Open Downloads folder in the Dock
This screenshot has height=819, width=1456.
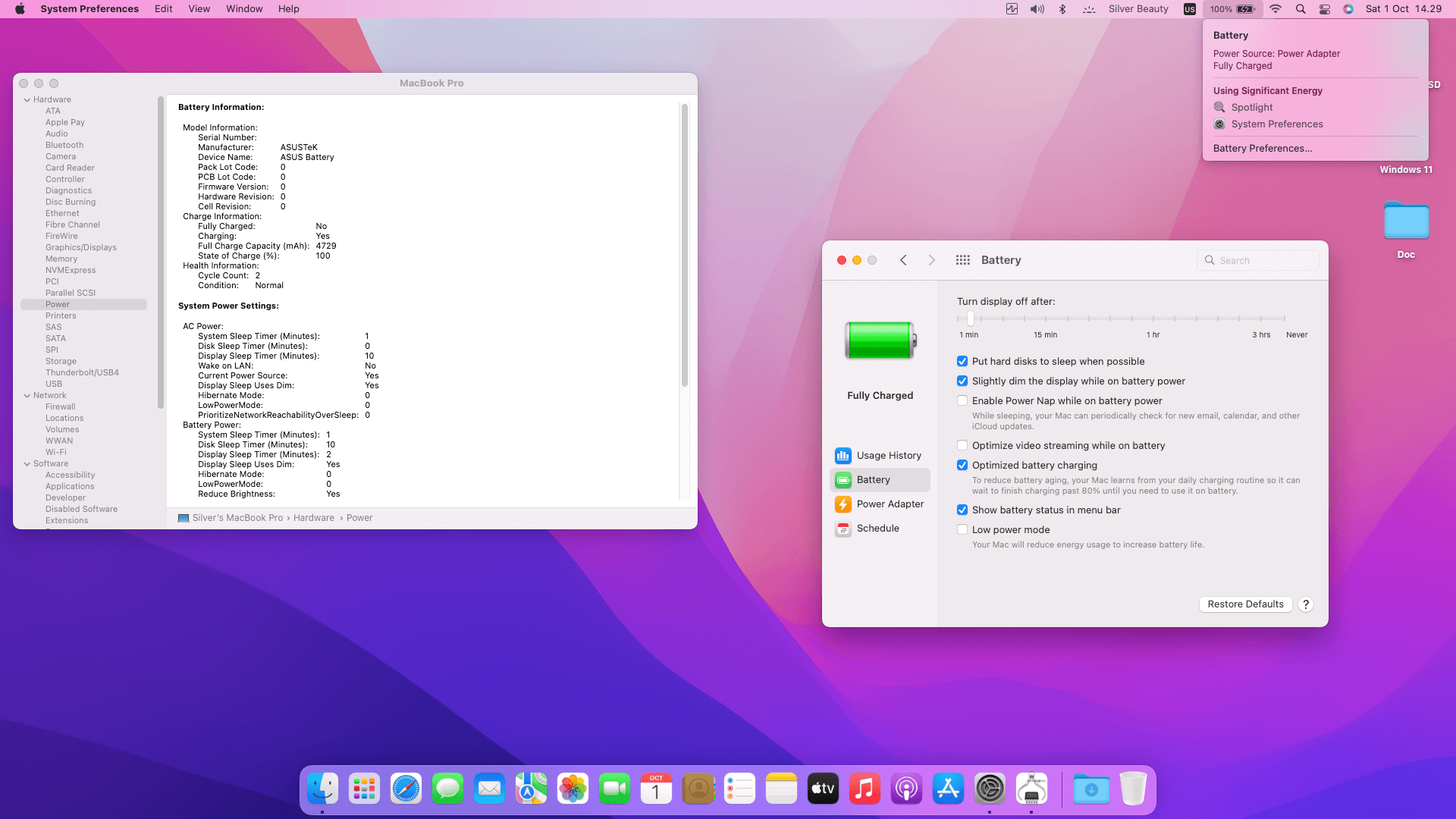pos(1091,789)
